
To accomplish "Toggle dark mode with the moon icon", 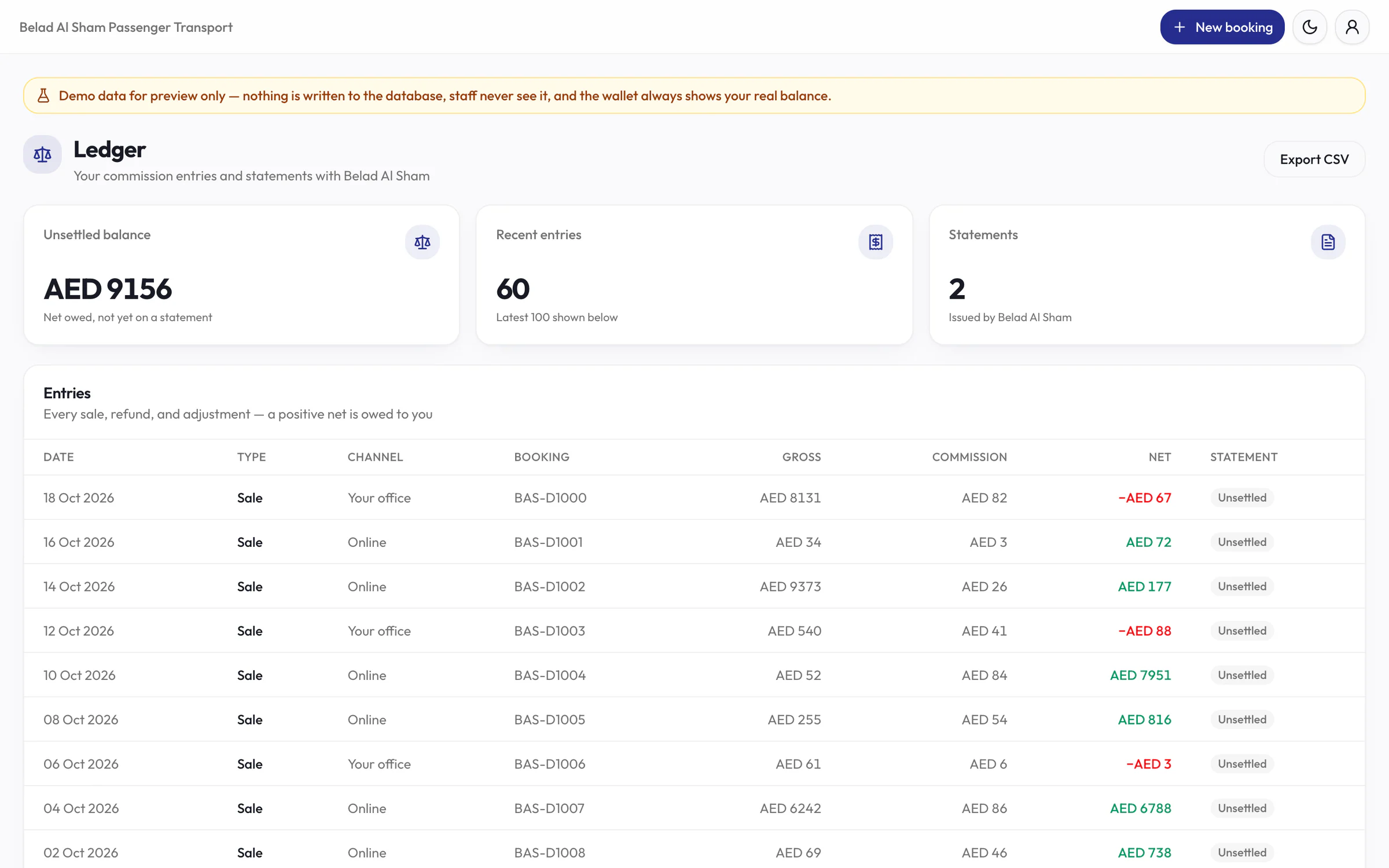I will pos(1310,27).
